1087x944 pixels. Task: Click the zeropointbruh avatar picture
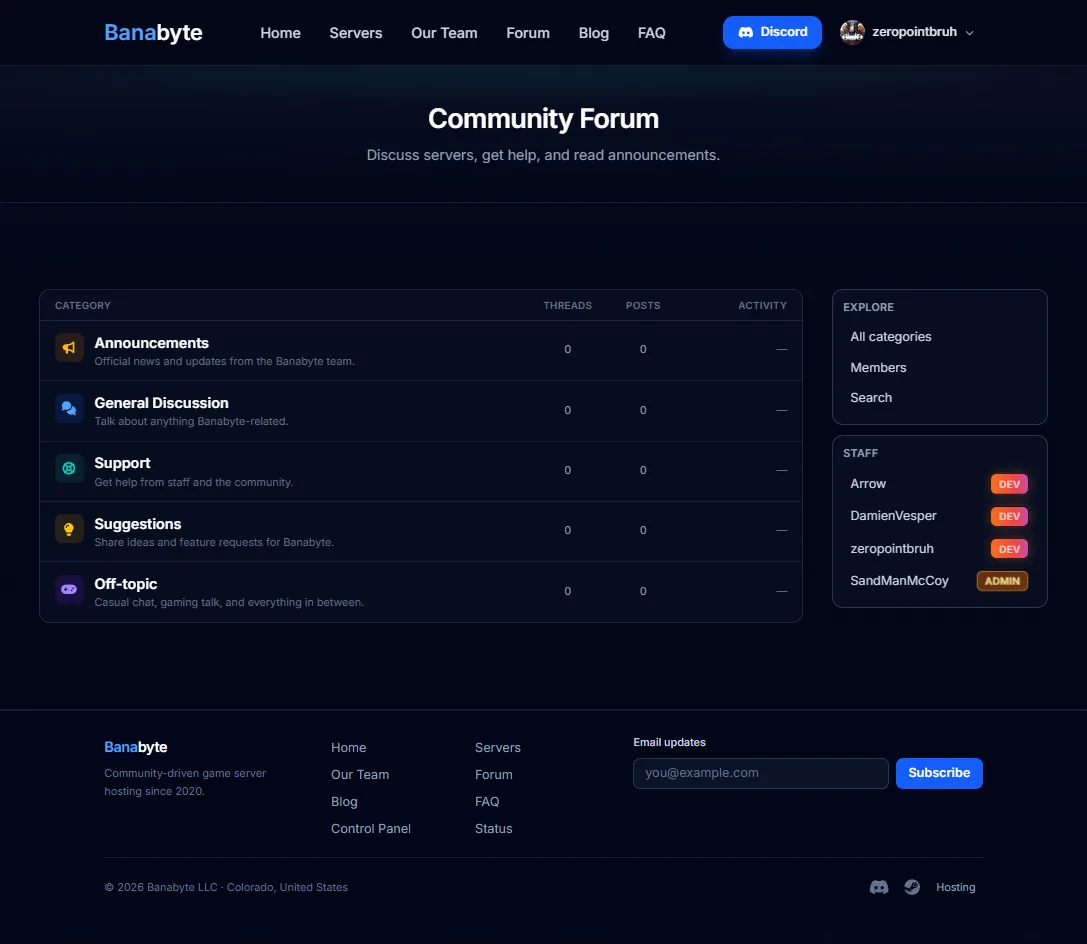pos(852,32)
